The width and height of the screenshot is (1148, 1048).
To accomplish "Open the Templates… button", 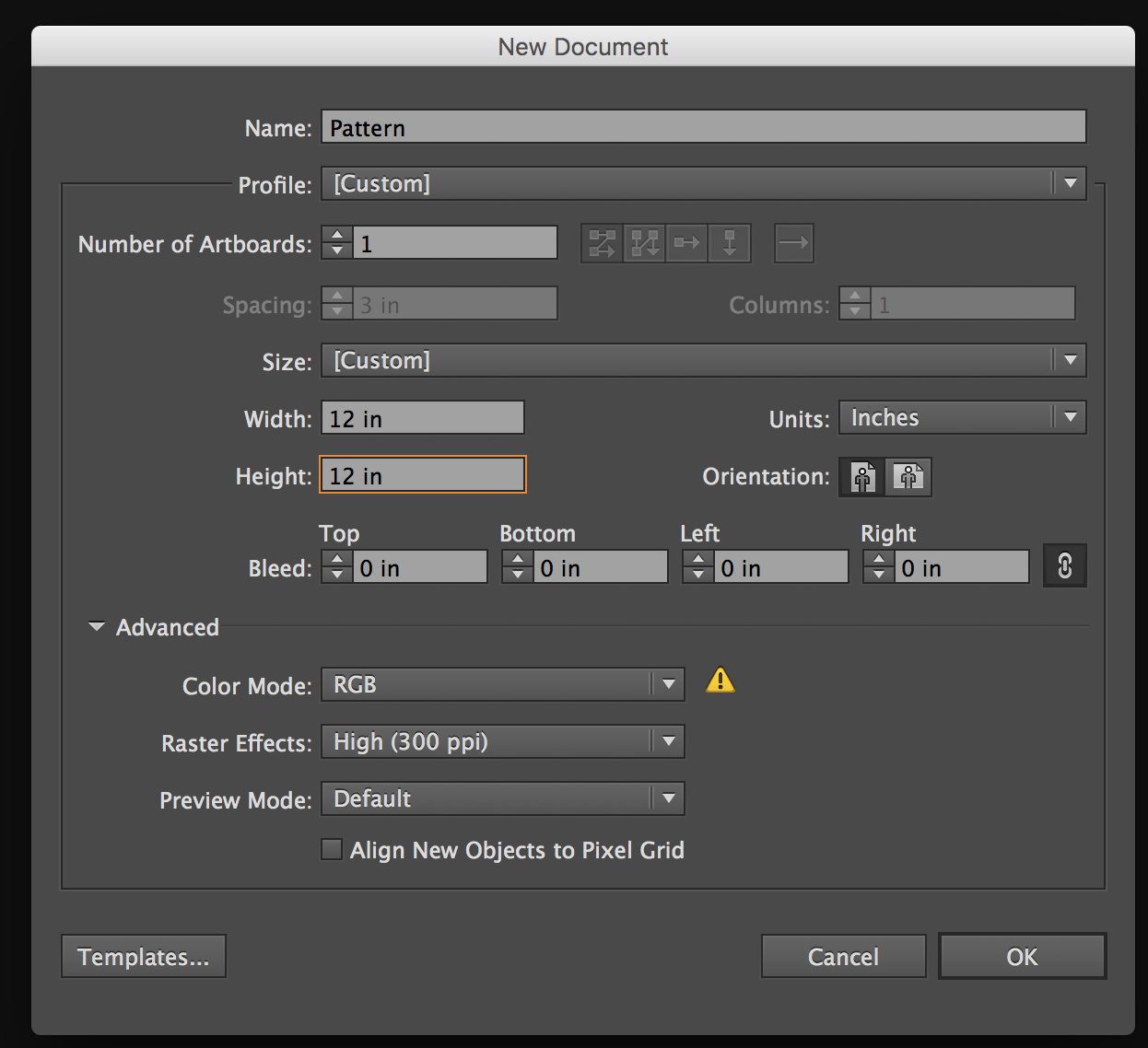I will (x=144, y=957).
